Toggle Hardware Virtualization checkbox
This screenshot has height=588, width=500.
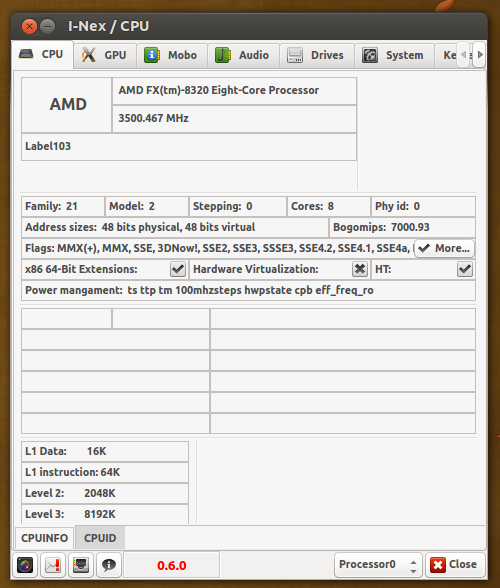click(360, 269)
